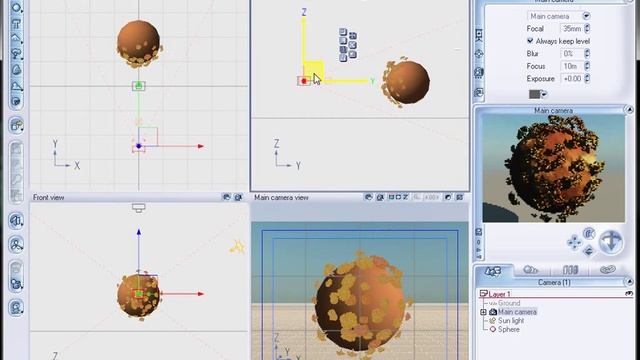The height and width of the screenshot is (360, 640).
Task: Toggle Layer 1 visibility eye icon
Action: point(629,293)
